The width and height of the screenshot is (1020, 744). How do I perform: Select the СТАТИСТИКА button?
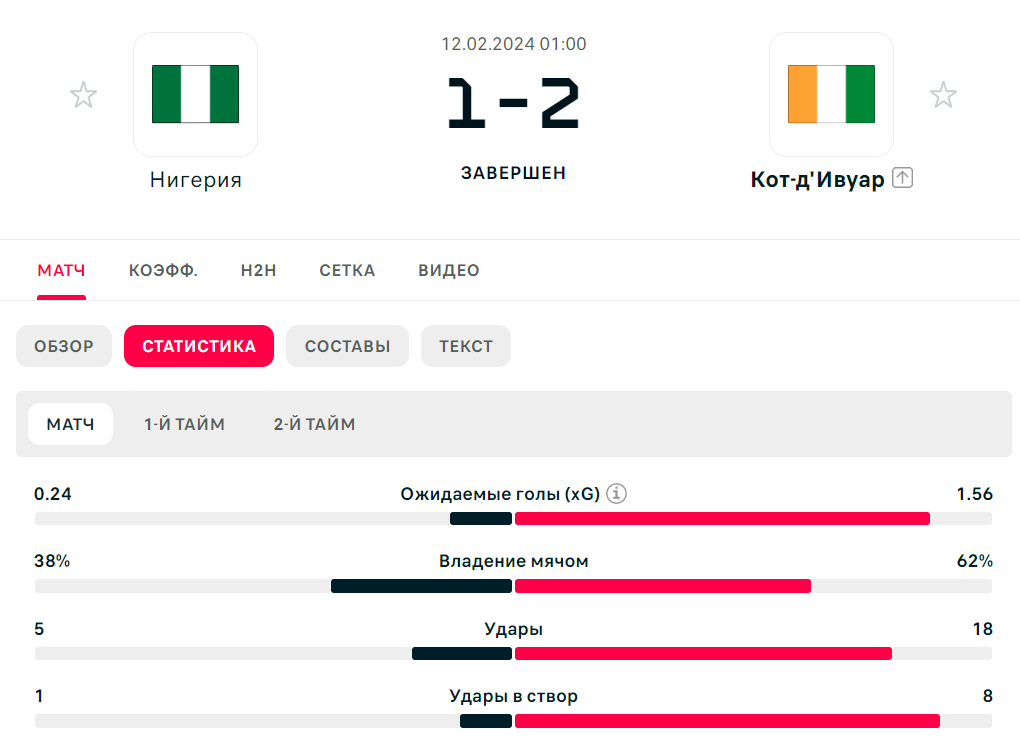(199, 346)
